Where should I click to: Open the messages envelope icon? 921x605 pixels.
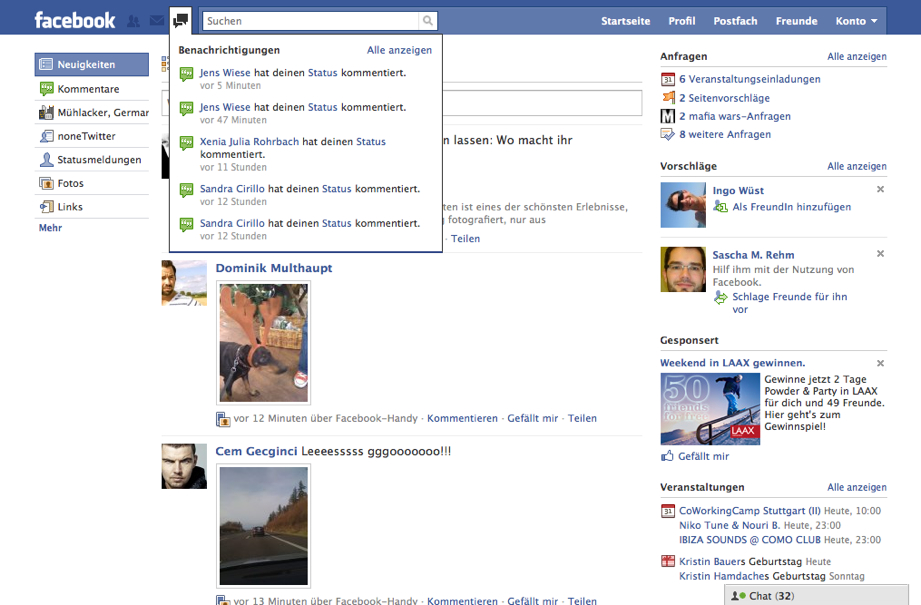click(157, 21)
